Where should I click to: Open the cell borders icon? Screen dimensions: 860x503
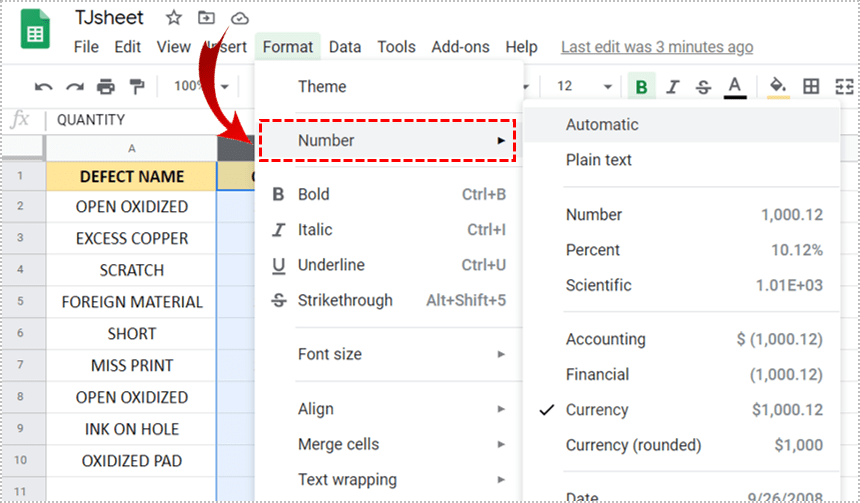pos(811,86)
